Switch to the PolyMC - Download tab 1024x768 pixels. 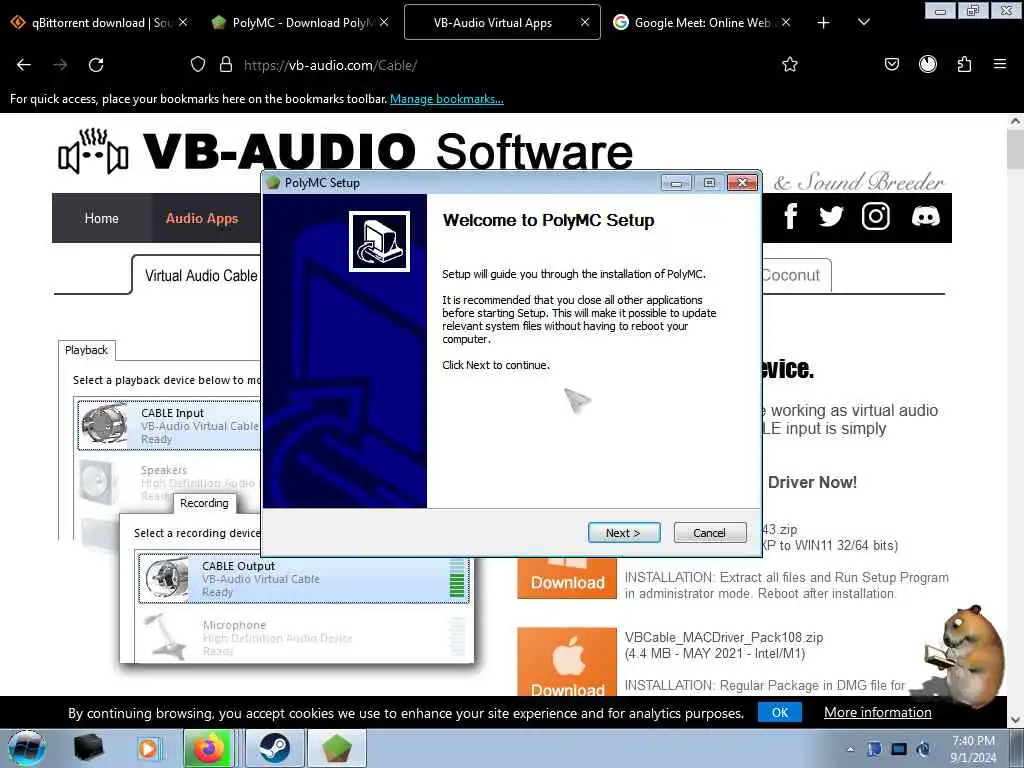coord(300,23)
